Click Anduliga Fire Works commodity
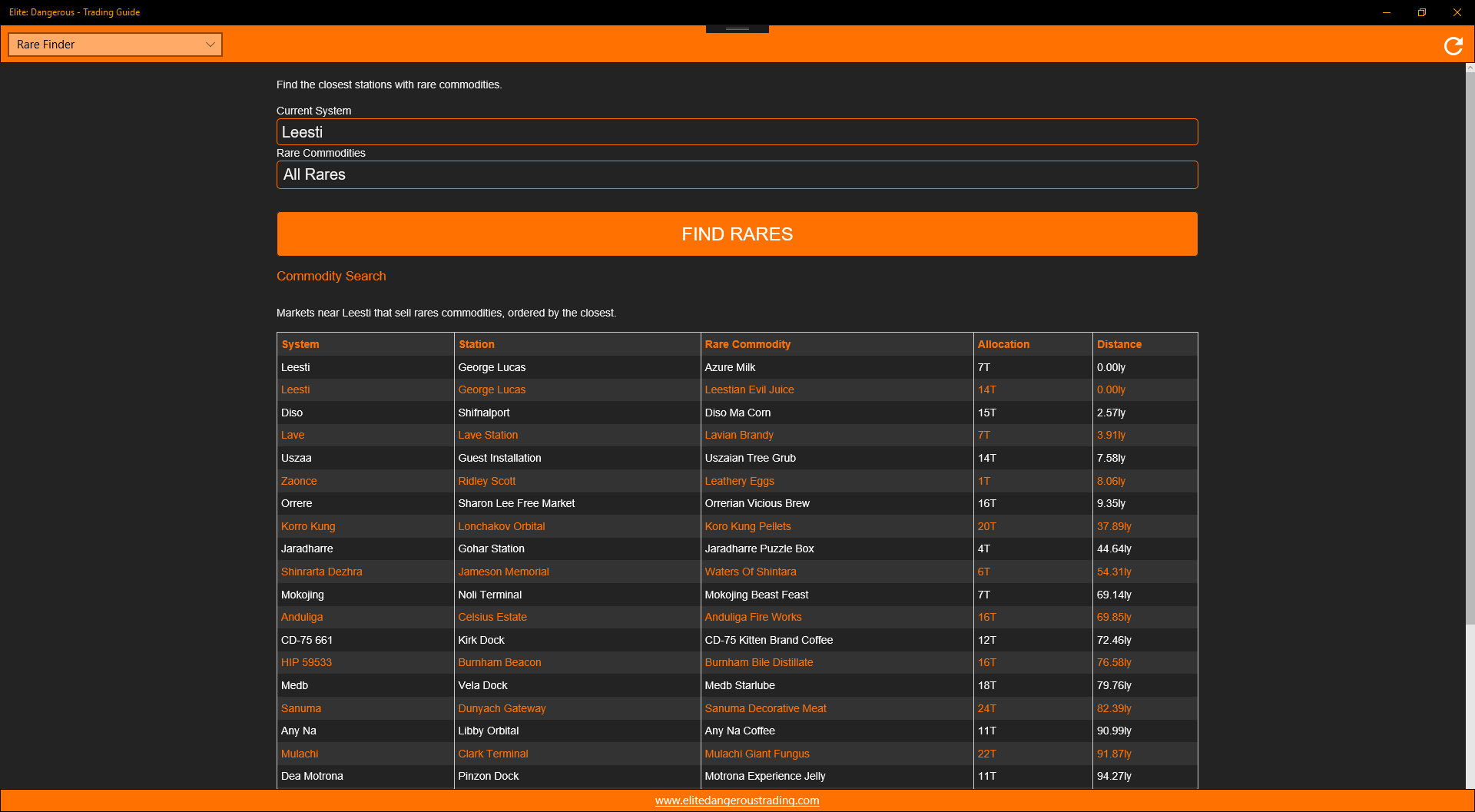1475x812 pixels. click(754, 617)
